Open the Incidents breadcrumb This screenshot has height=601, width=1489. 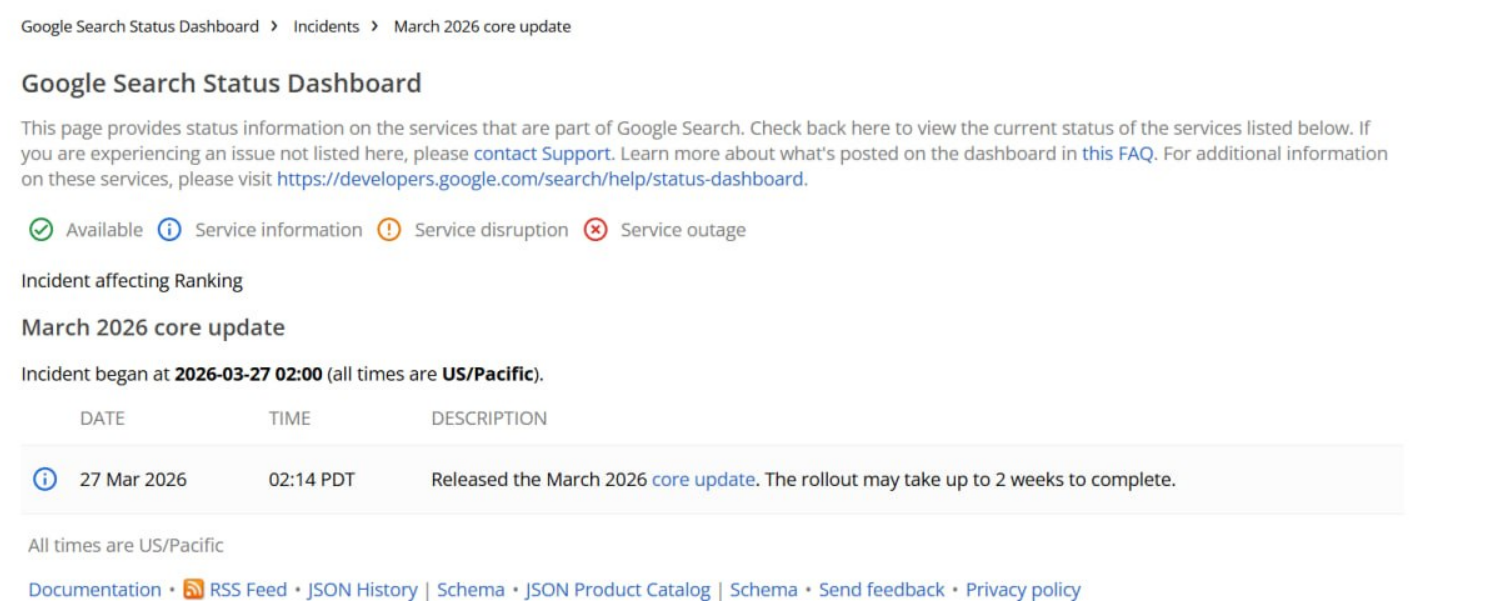pos(326,27)
